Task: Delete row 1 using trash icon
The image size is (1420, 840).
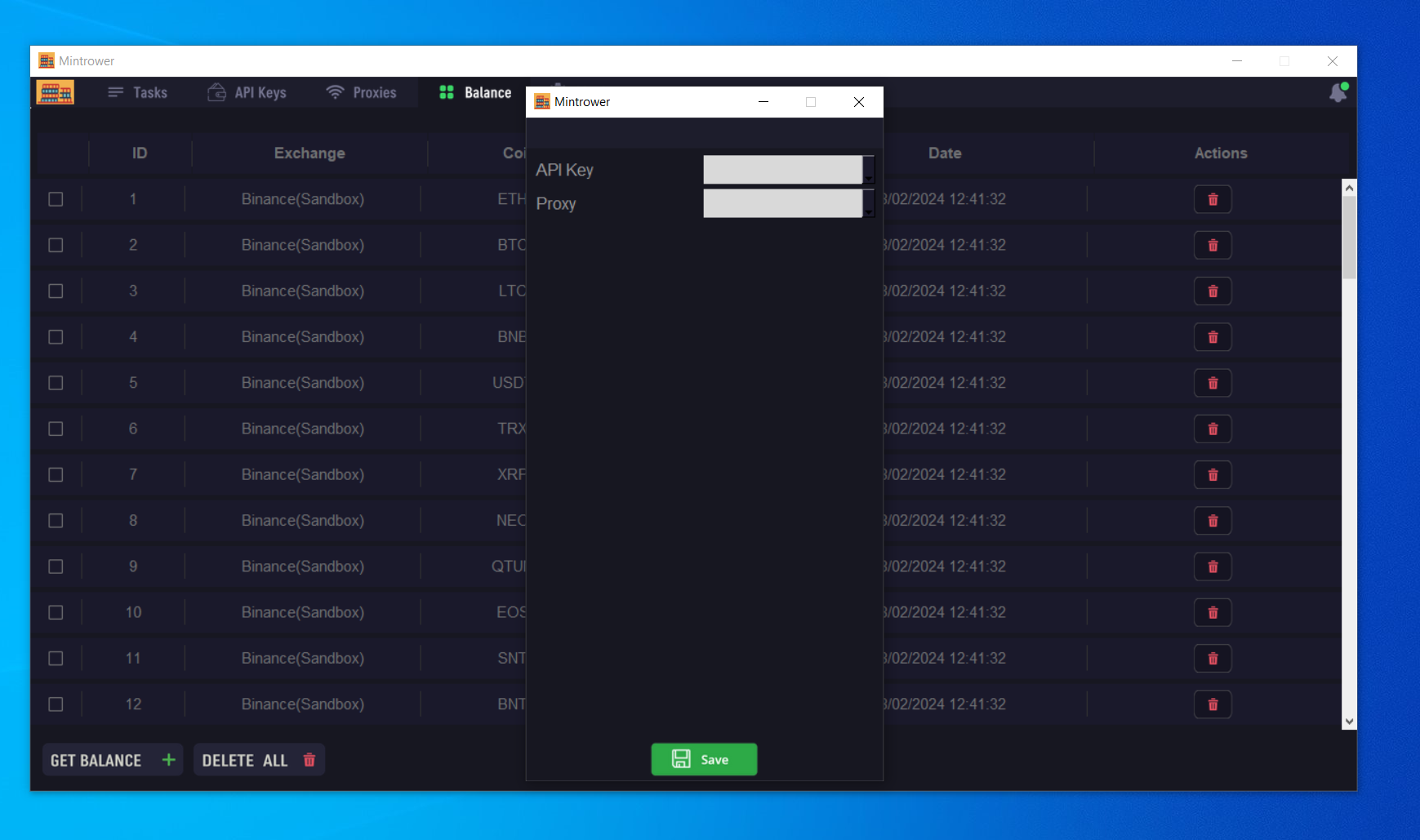Action: pos(1213,199)
